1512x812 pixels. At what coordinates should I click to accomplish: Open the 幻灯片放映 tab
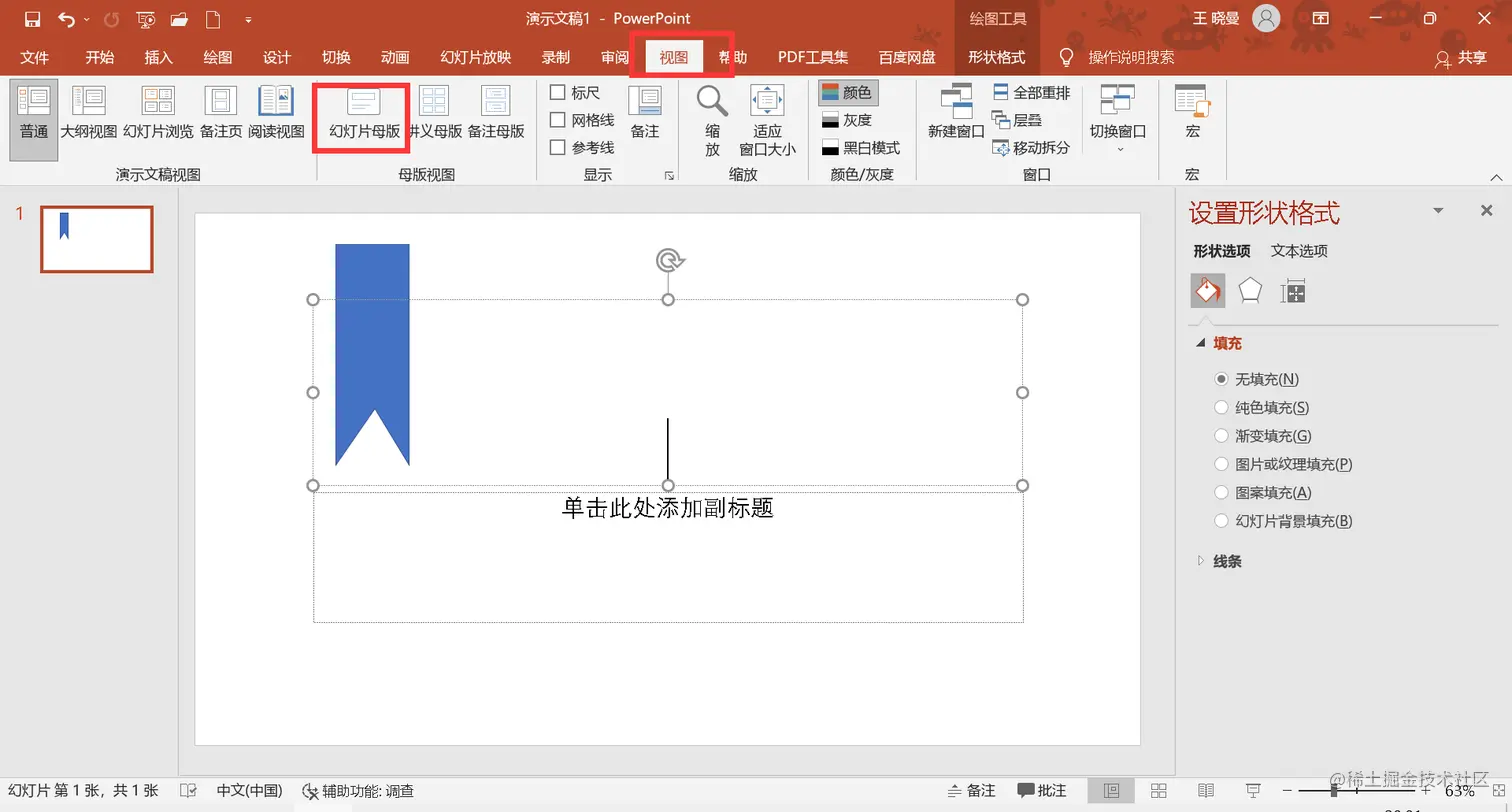click(x=476, y=57)
